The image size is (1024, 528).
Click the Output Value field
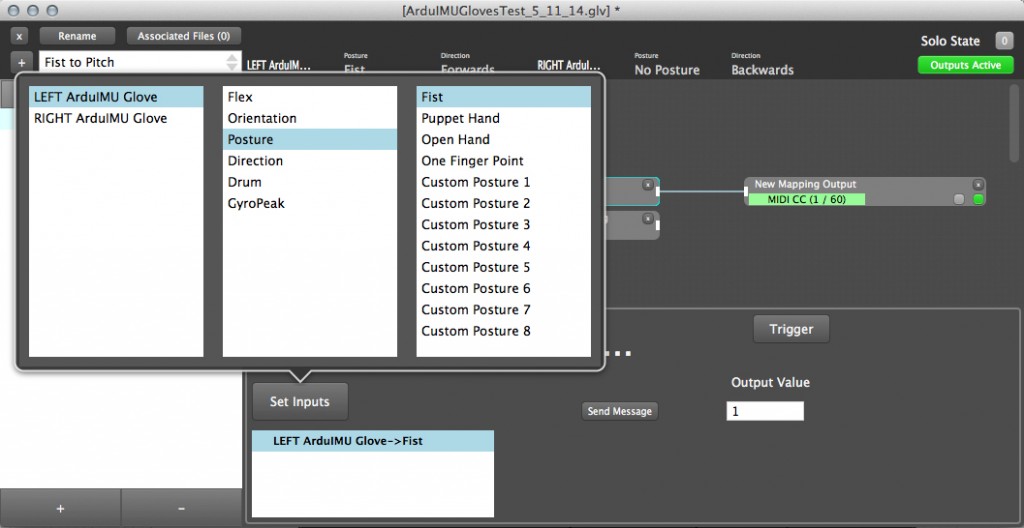(x=765, y=411)
